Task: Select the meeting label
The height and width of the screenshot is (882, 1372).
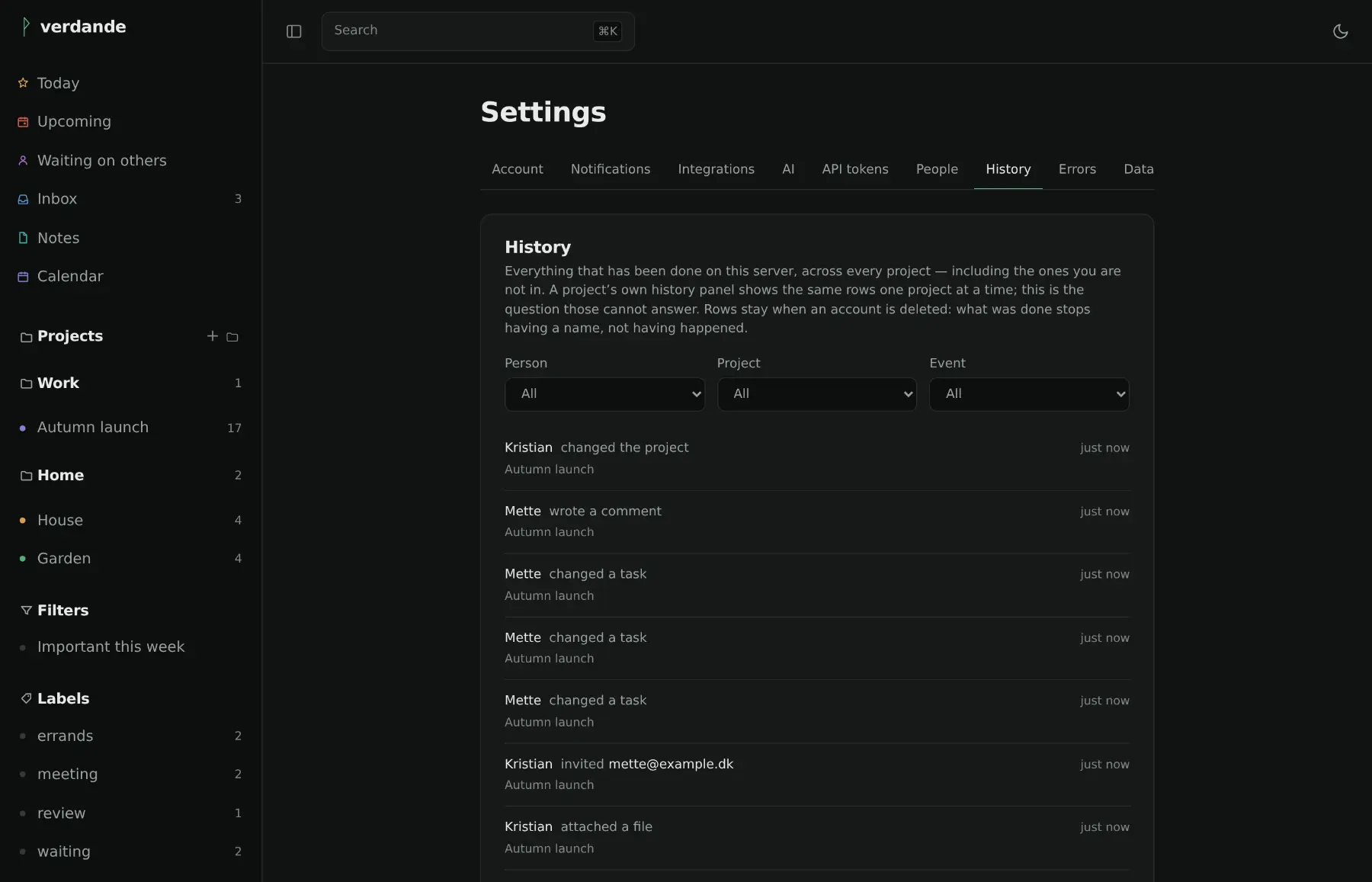Action: 131,775
